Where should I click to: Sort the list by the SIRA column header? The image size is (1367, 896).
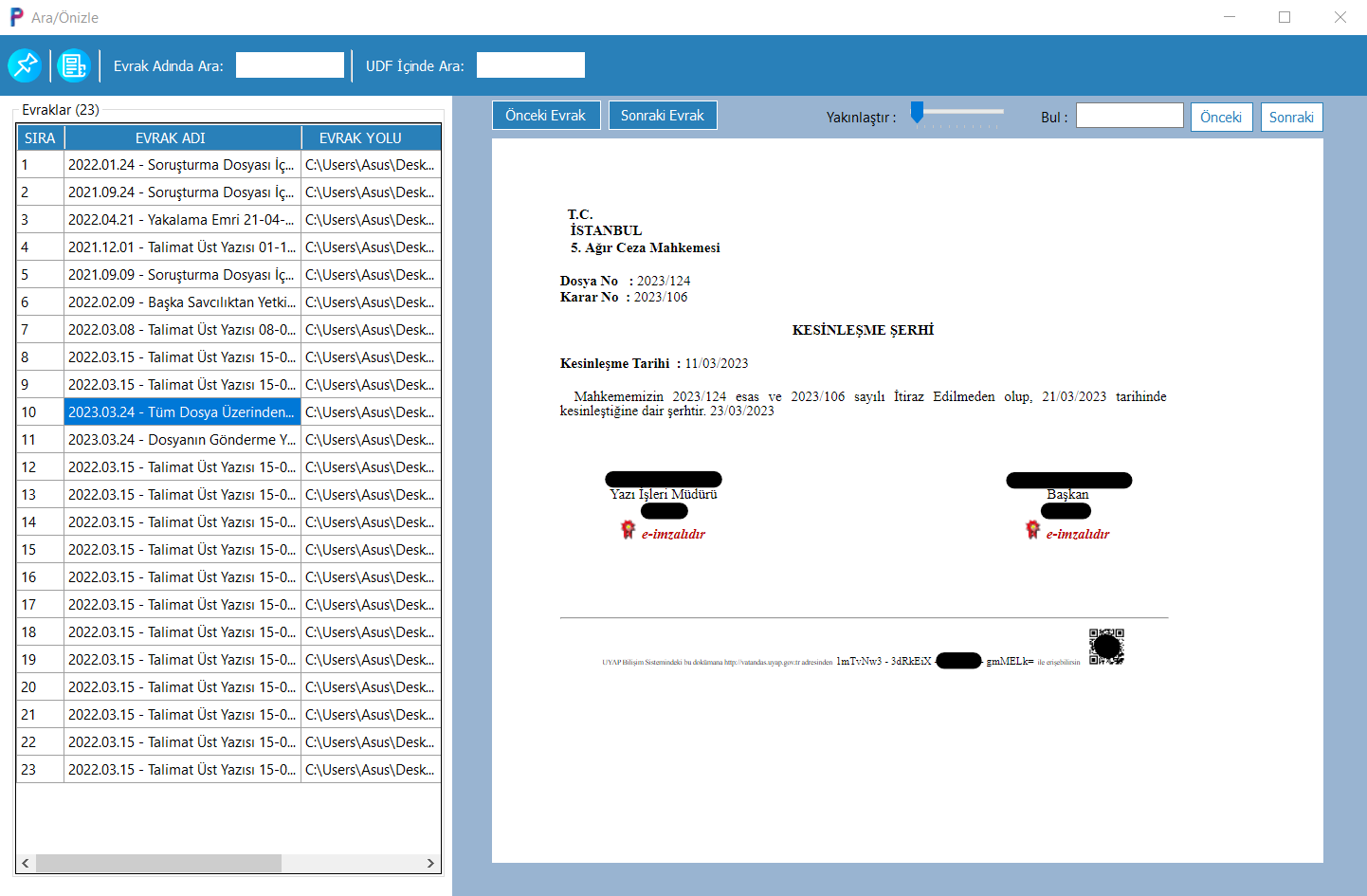[x=40, y=138]
